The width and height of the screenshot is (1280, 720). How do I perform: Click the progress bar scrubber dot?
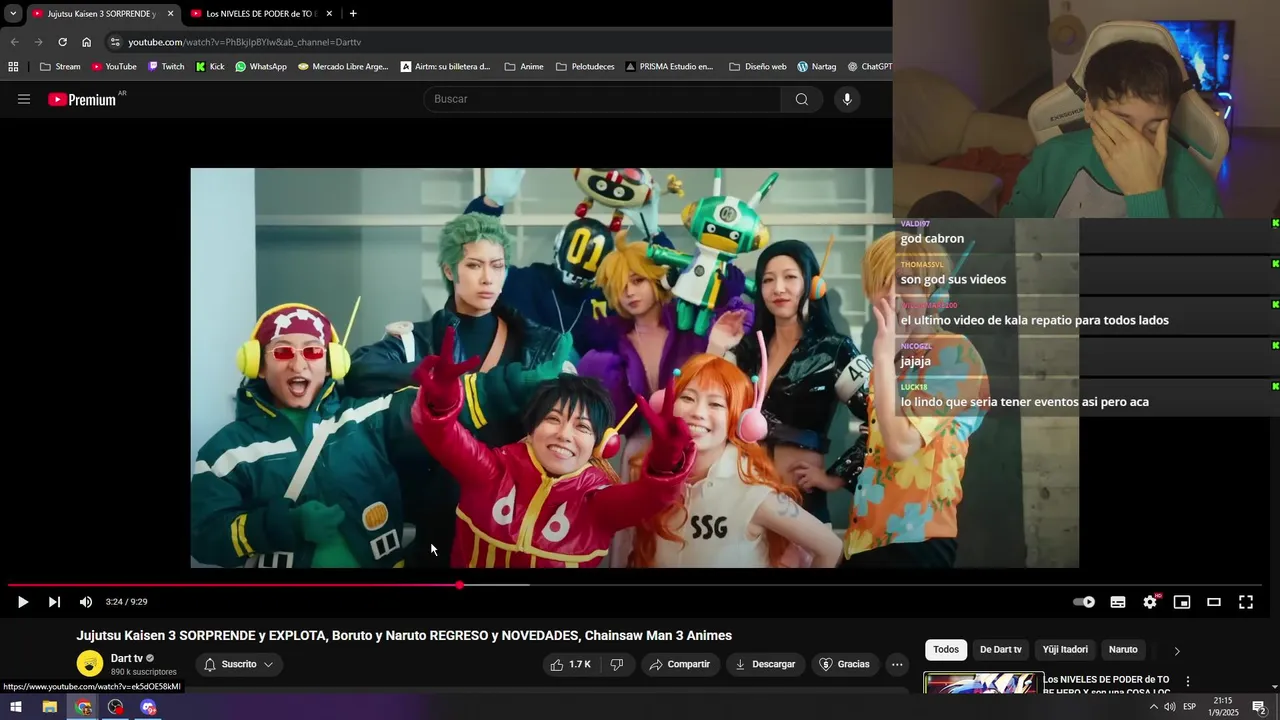click(459, 585)
